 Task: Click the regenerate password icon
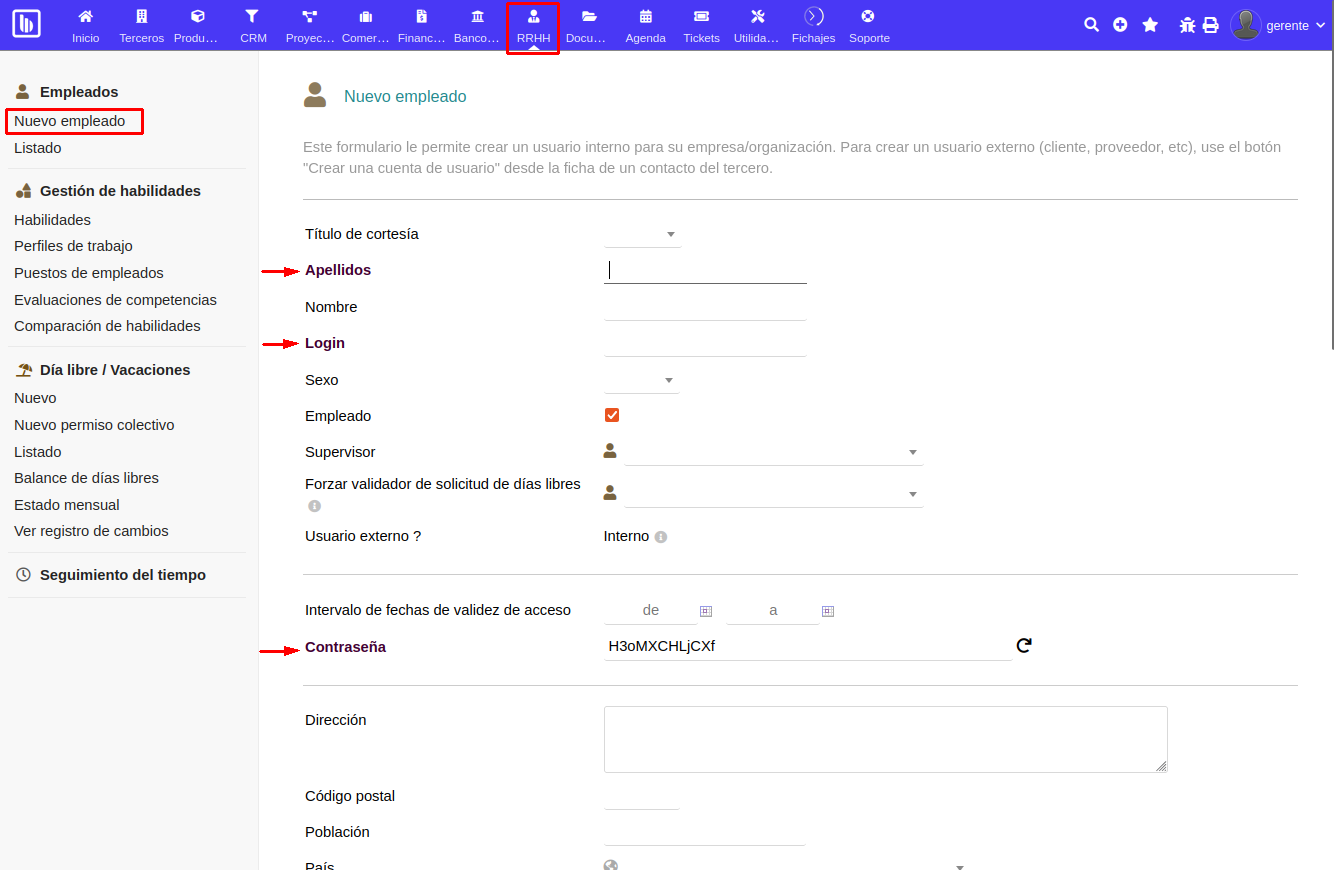tap(1023, 646)
